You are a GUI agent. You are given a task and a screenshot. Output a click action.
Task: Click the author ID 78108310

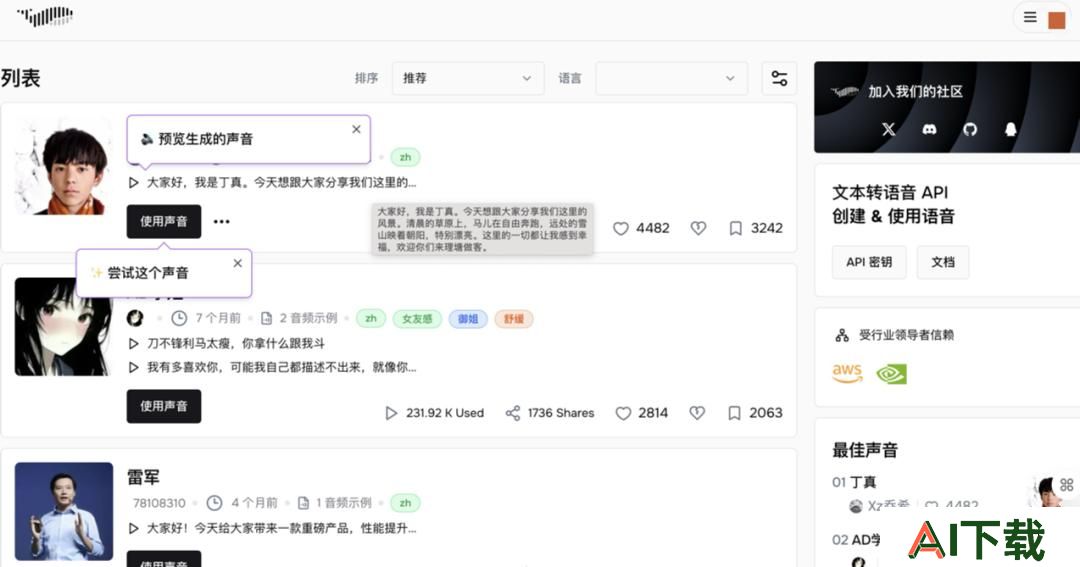(159, 503)
